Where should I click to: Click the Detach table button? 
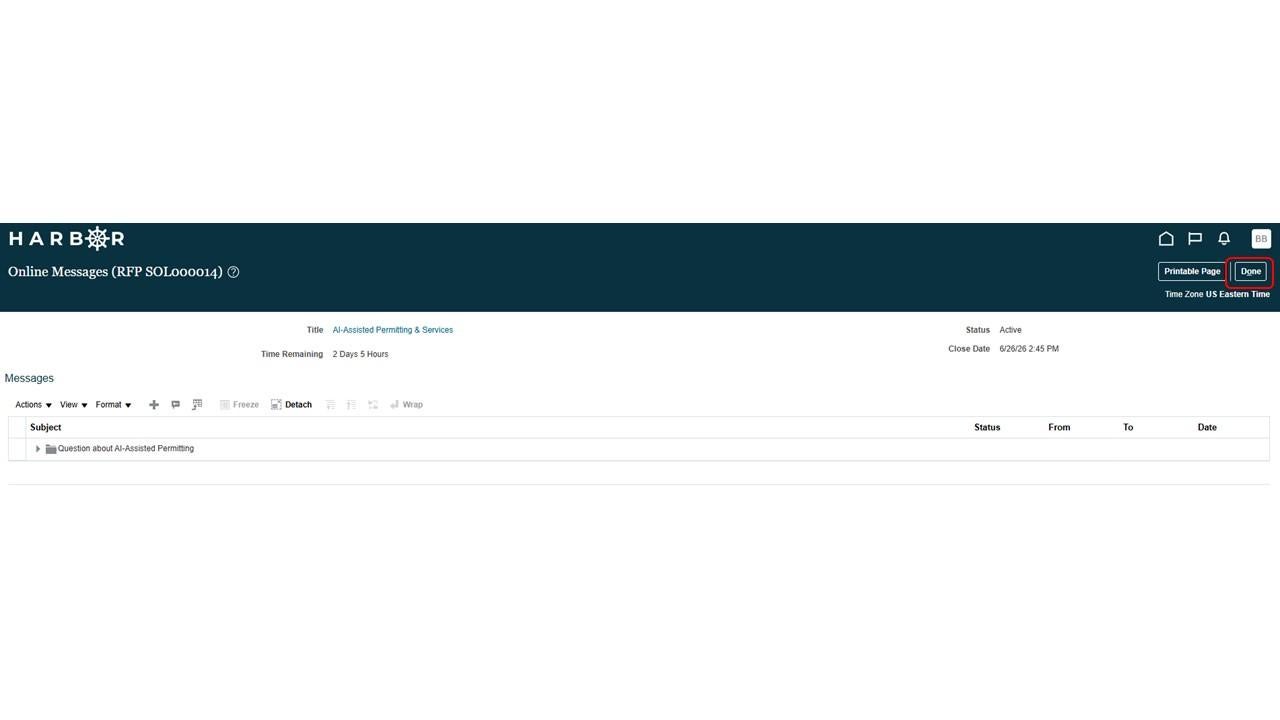click(x=291, y=405)
